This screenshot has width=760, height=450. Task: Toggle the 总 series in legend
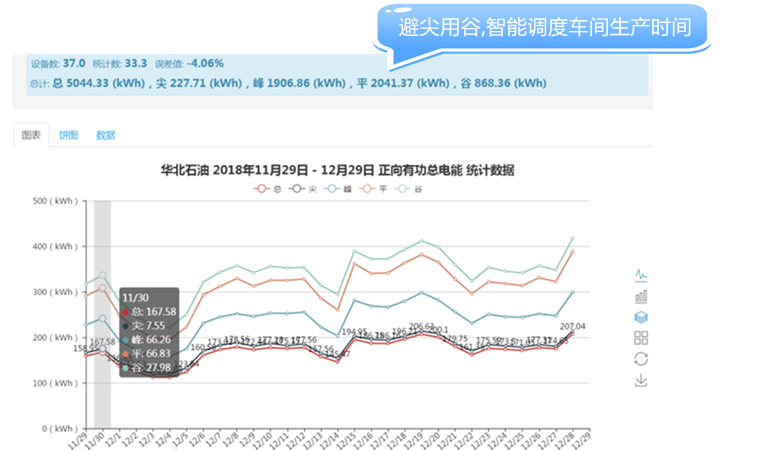tap(267, 188)
